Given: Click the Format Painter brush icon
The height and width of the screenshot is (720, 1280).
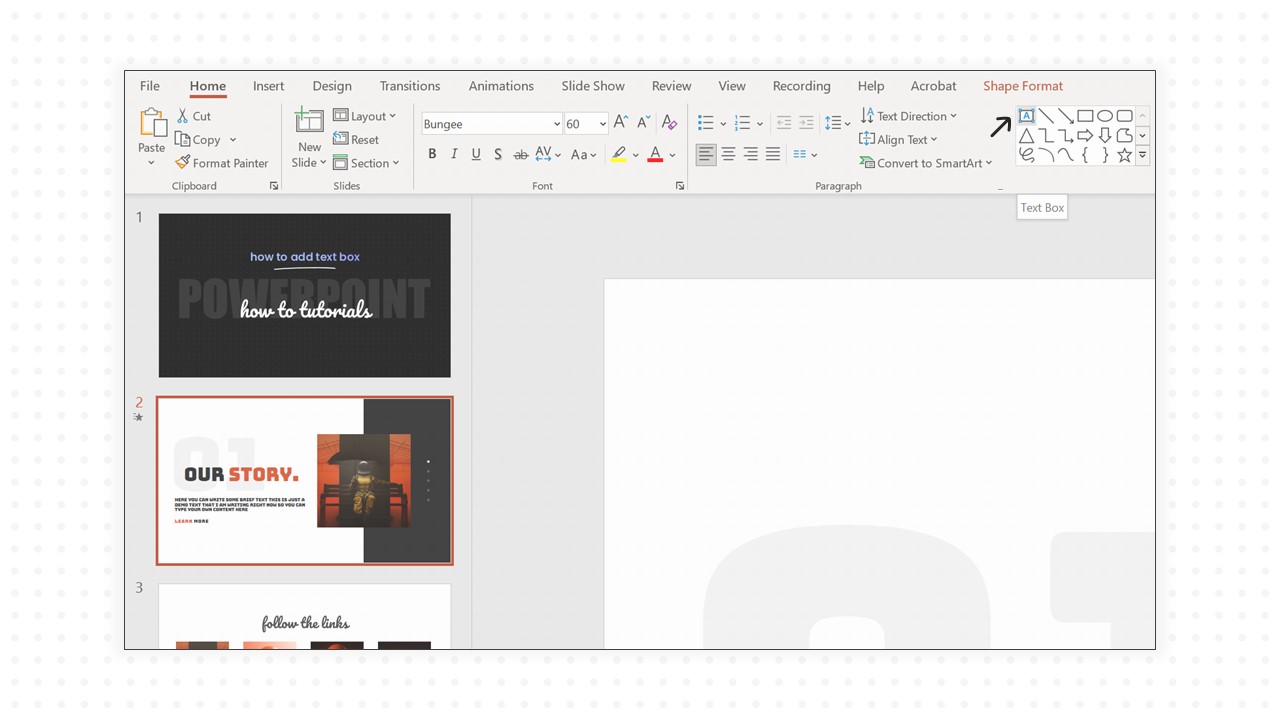Looking at the screenshot, I should pyautogui.click(x=182, y=162).
